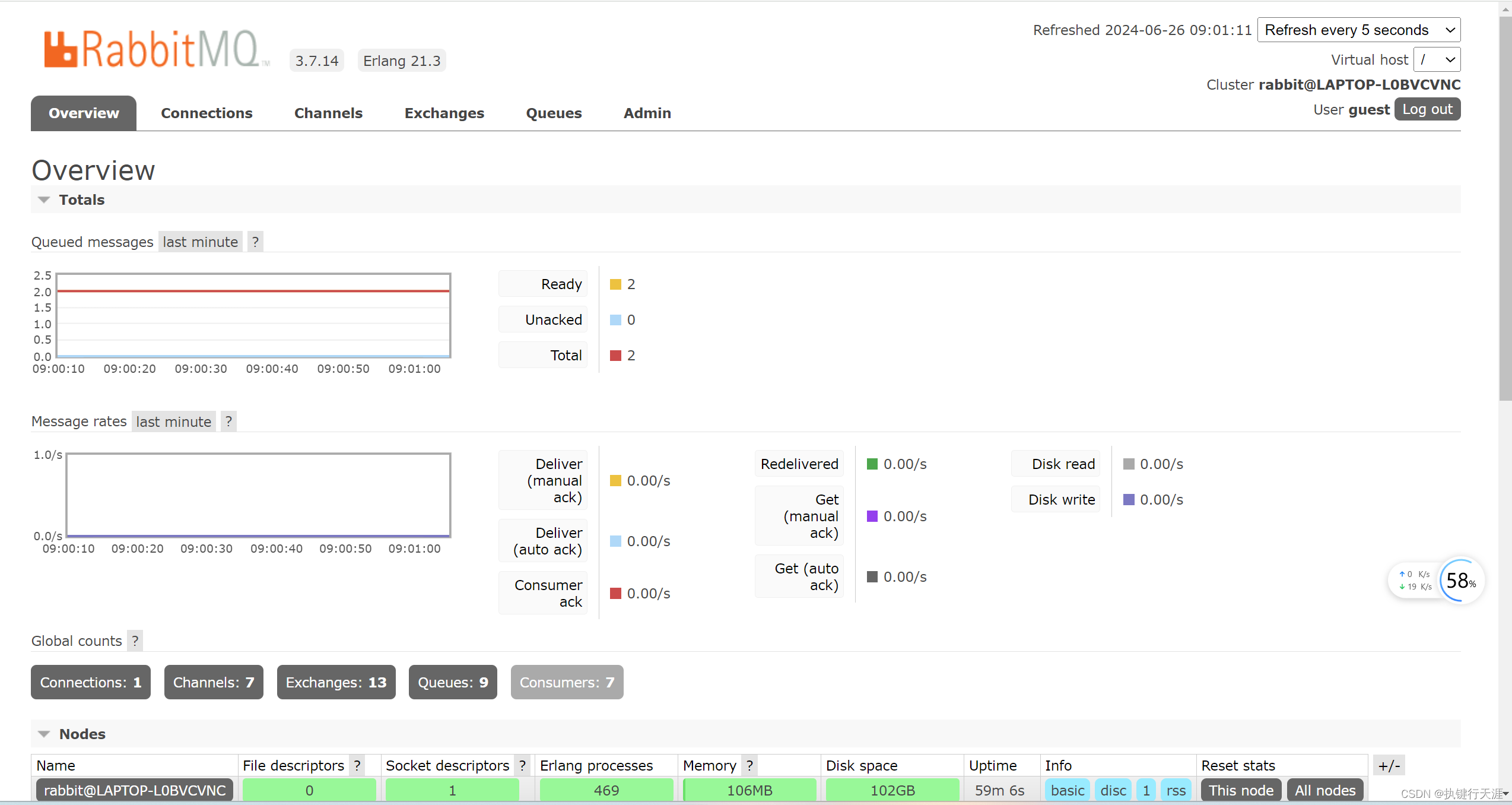
Task: Click the Queued messages chart
Action: (253, 315)
